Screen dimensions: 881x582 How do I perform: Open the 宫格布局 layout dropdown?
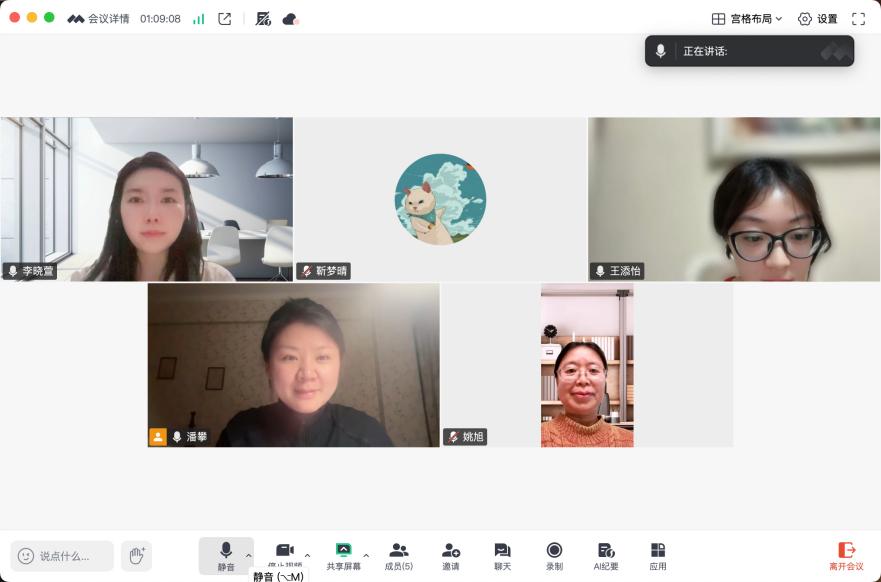[747, 19]
